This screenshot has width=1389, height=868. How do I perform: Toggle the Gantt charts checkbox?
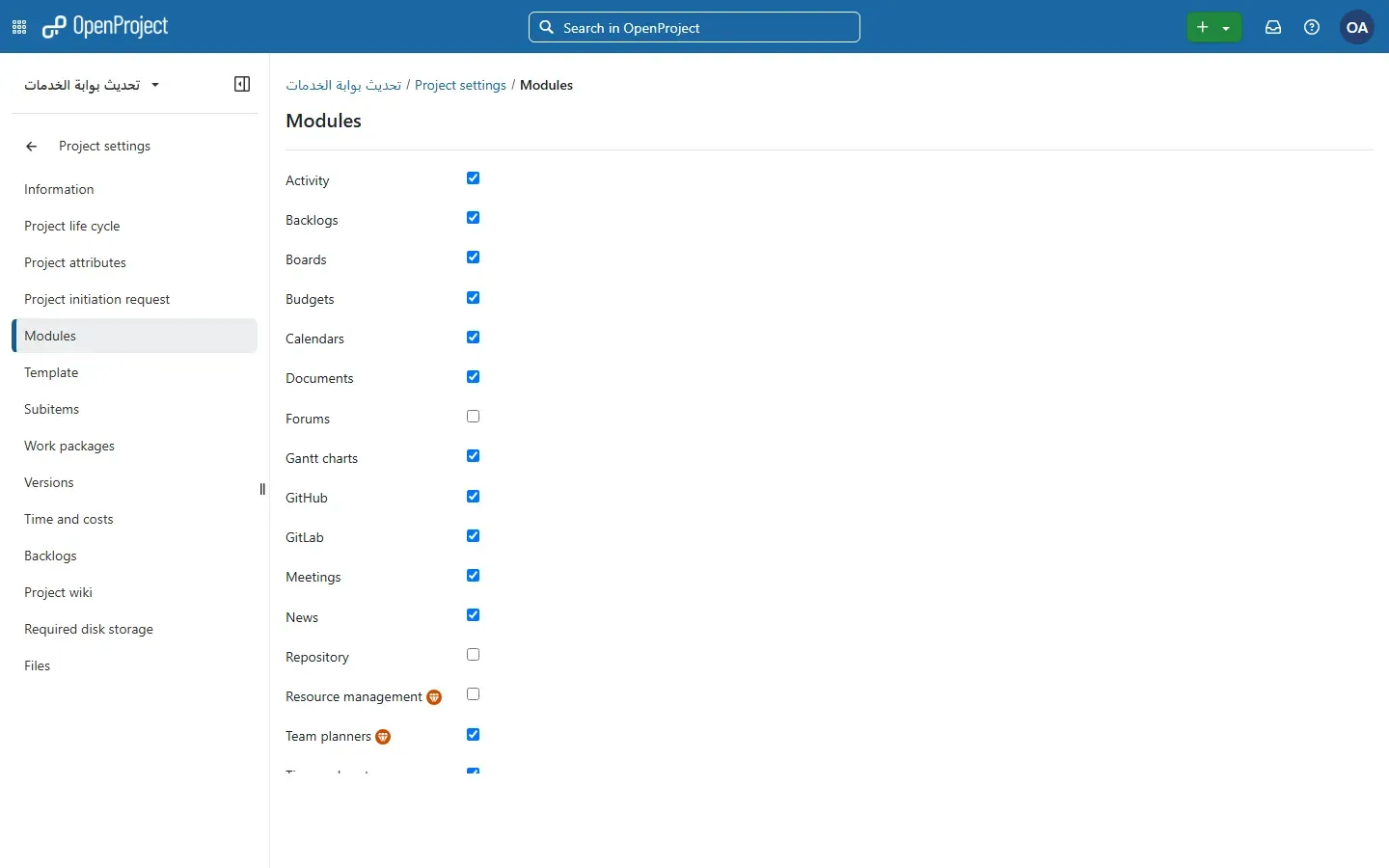(x=473, y=456)
